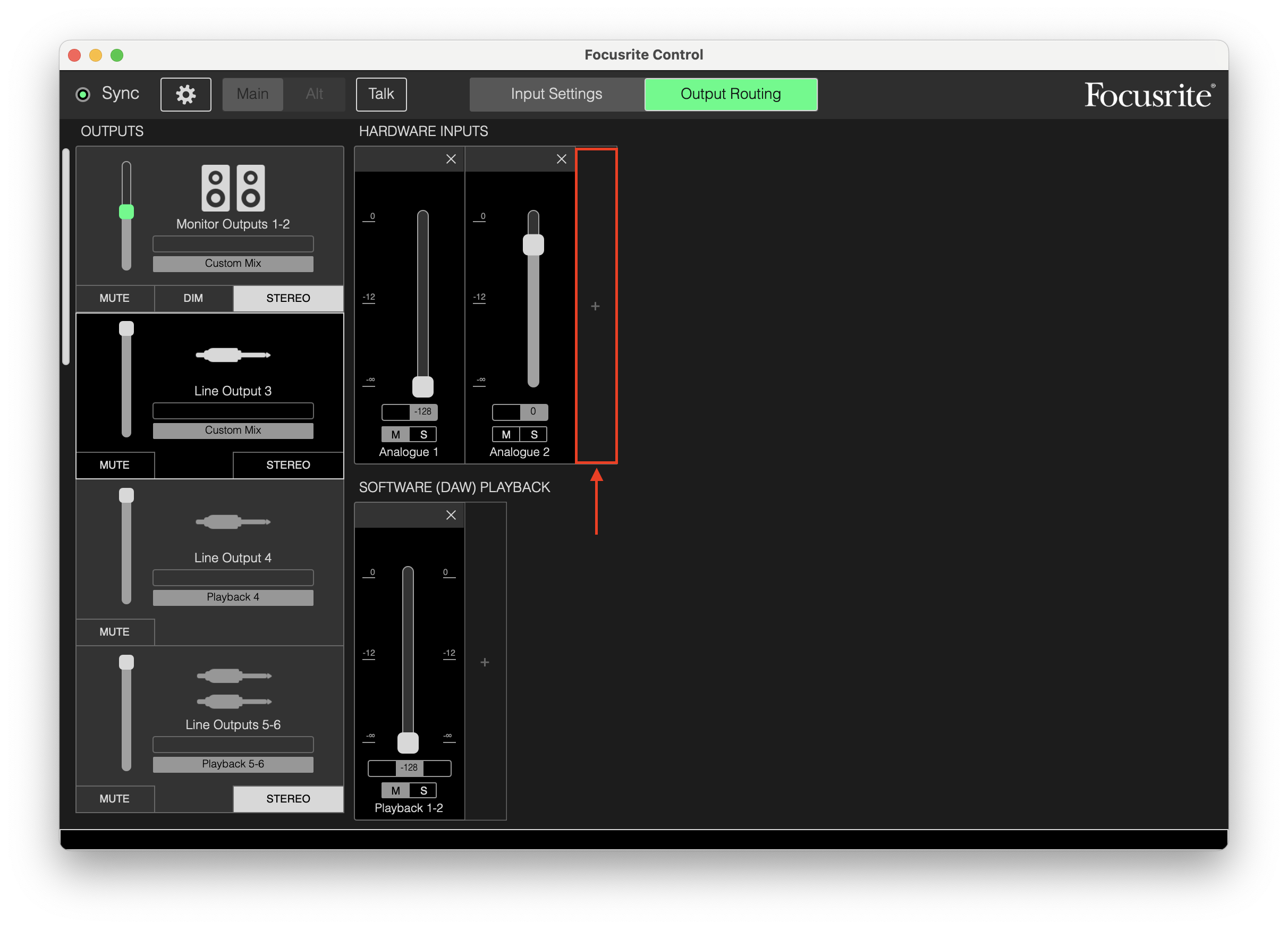Close the Playback 1-2 channel strip
The width and height of the screenshot is (1288, 929).
[451, 515]
